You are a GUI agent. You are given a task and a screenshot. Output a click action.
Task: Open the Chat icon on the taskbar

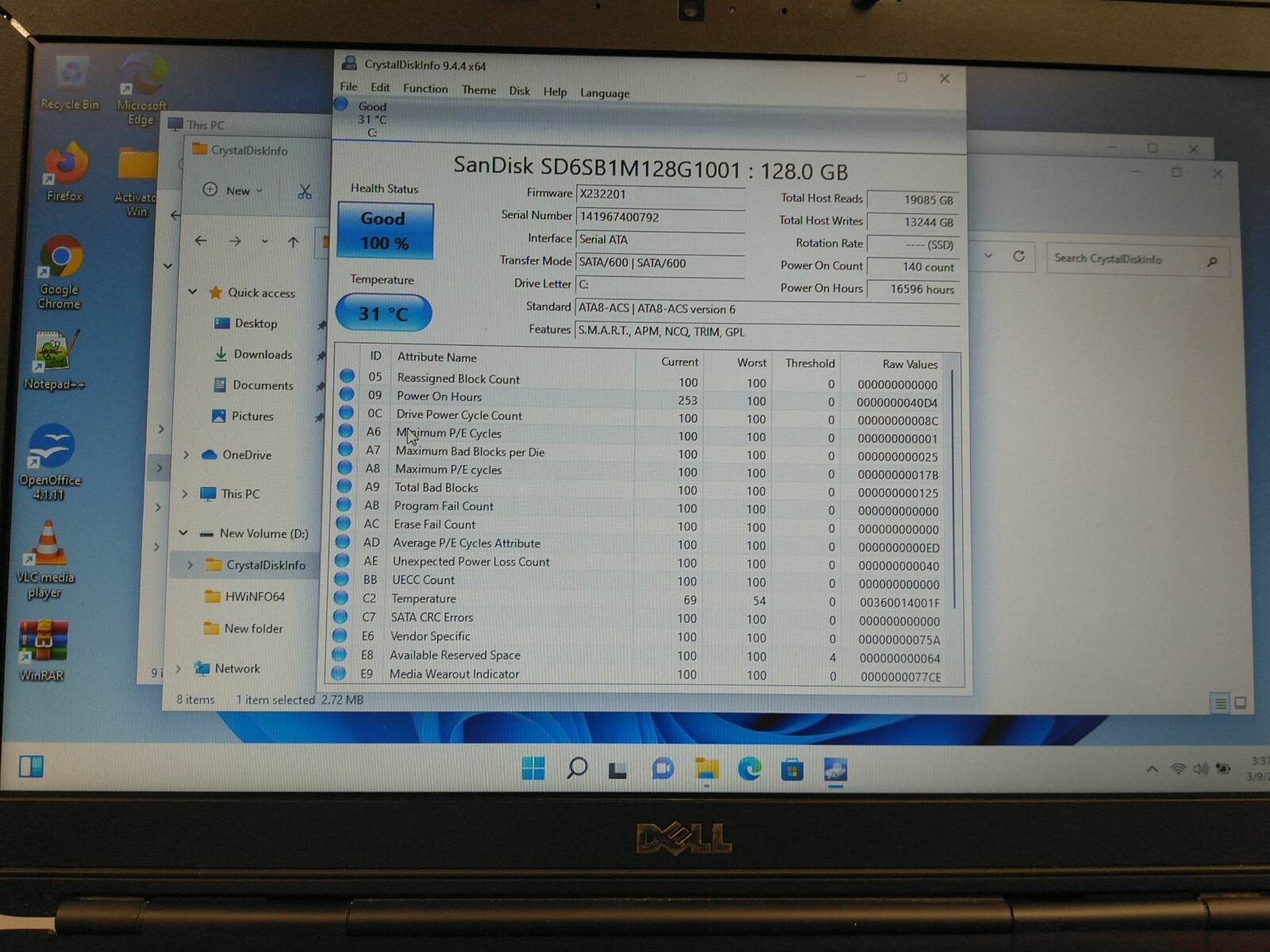click(663, 769)
